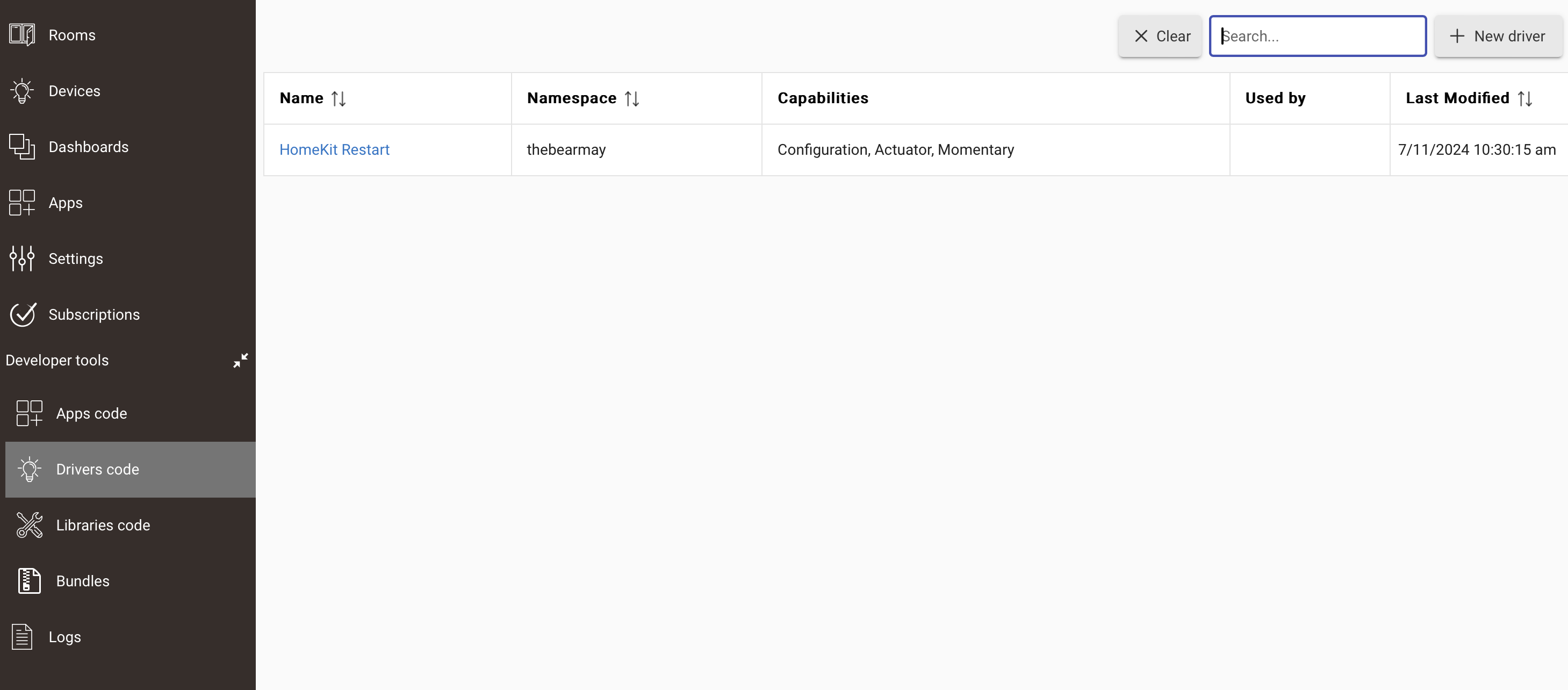Open the Settings sliders icon
The image size is (1568, 690).
(x=22, y=258)
